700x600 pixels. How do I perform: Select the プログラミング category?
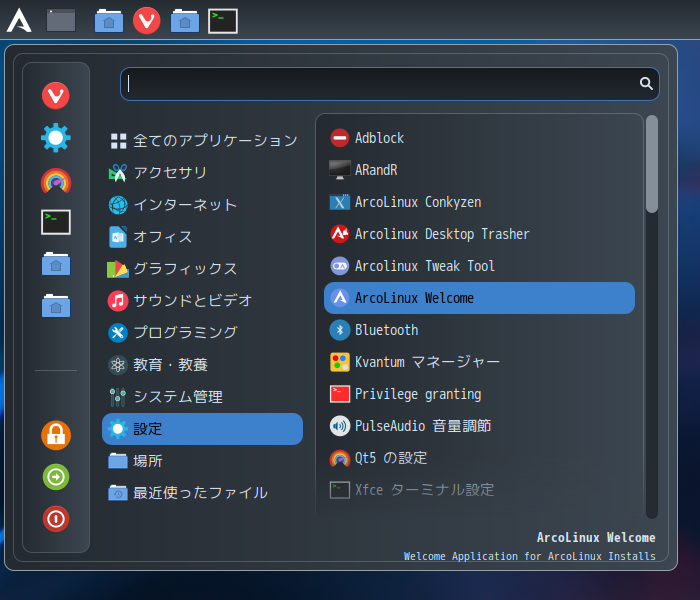pos(202,333)
